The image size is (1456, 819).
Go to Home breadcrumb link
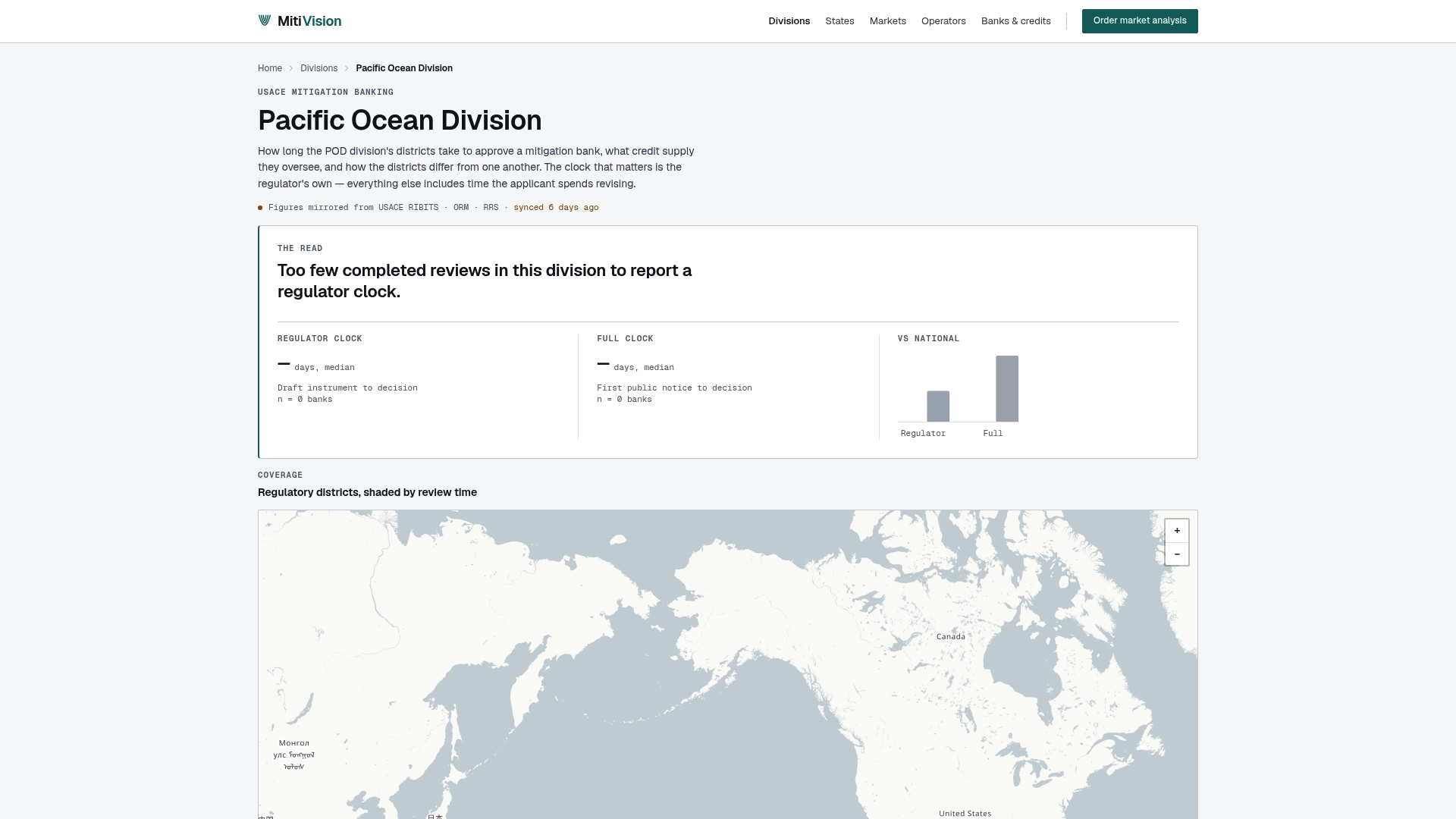click(x=270, y=68)
